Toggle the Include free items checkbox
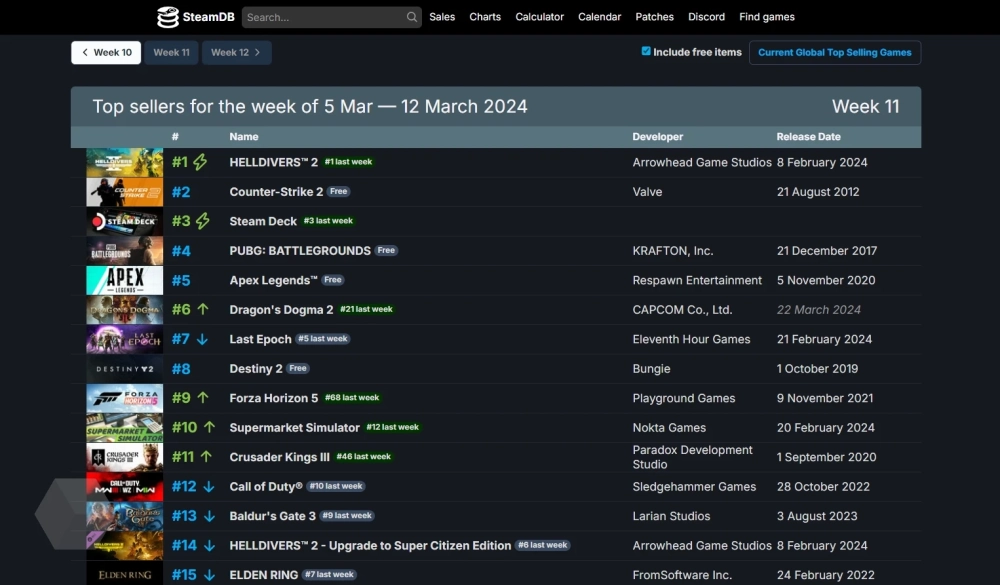 [646, 51]
